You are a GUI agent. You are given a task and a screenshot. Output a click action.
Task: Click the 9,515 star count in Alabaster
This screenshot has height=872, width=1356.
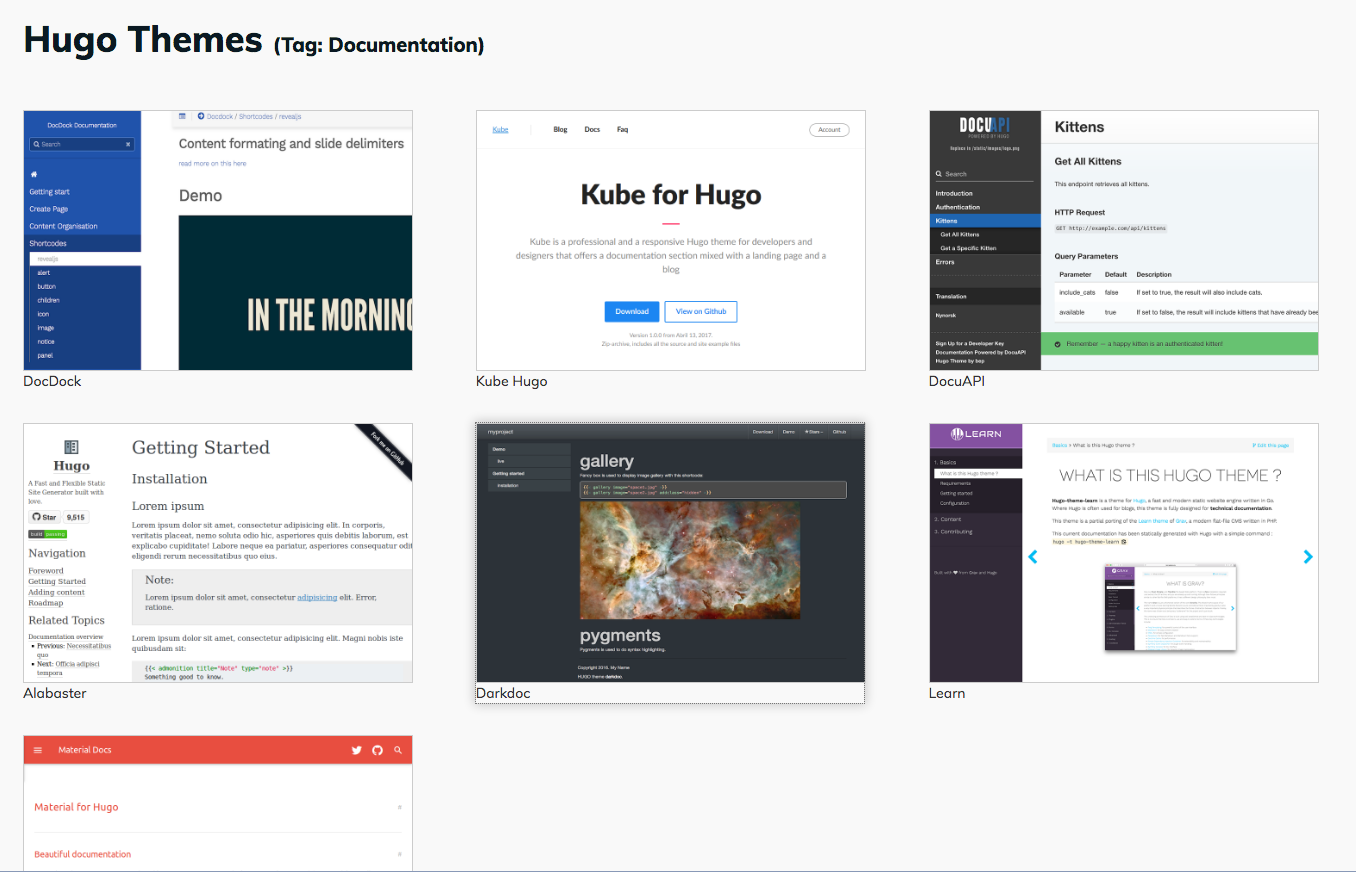tap(75, 517)
